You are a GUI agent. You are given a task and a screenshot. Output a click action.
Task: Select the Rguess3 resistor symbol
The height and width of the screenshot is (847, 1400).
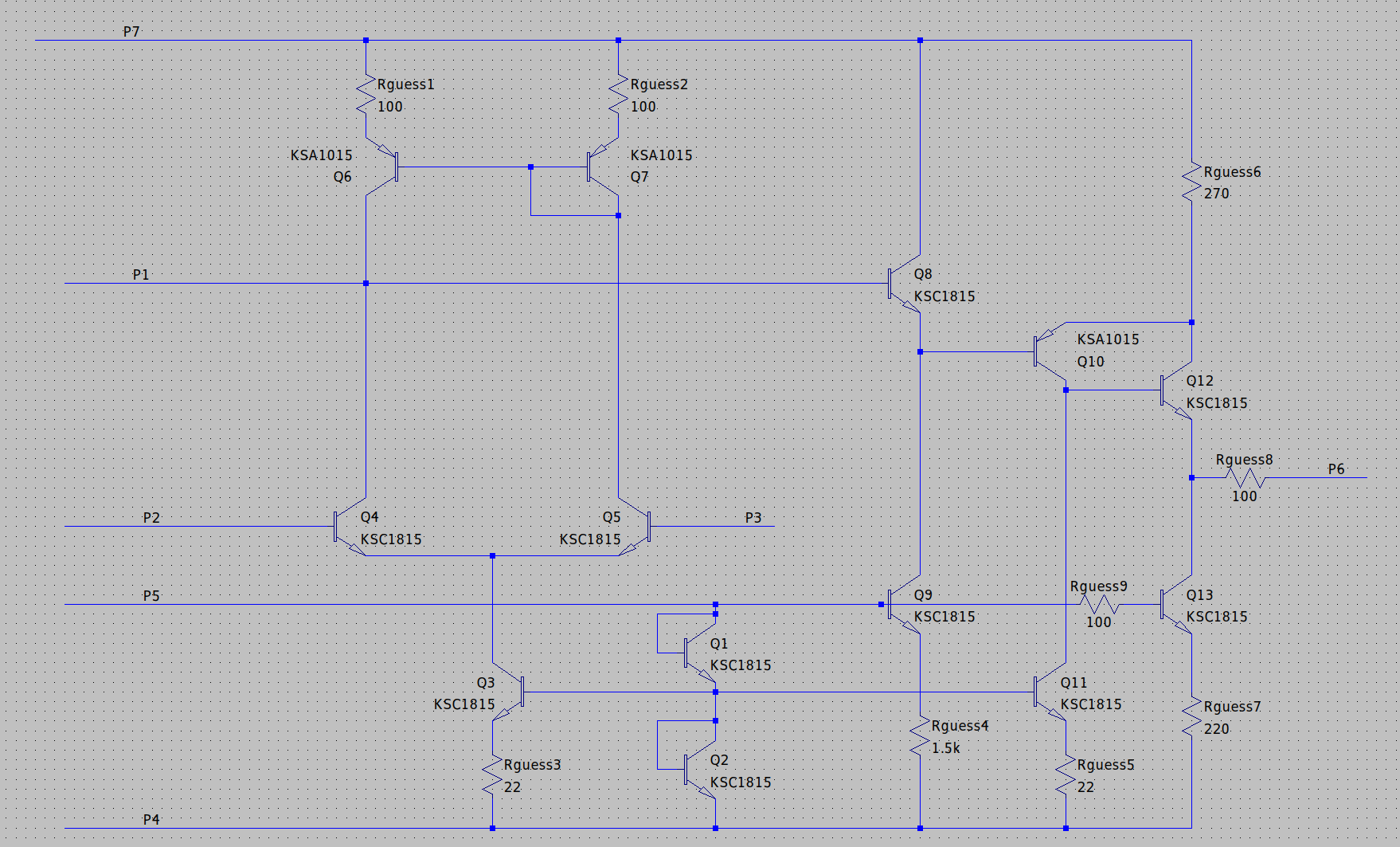pos(492,774)
